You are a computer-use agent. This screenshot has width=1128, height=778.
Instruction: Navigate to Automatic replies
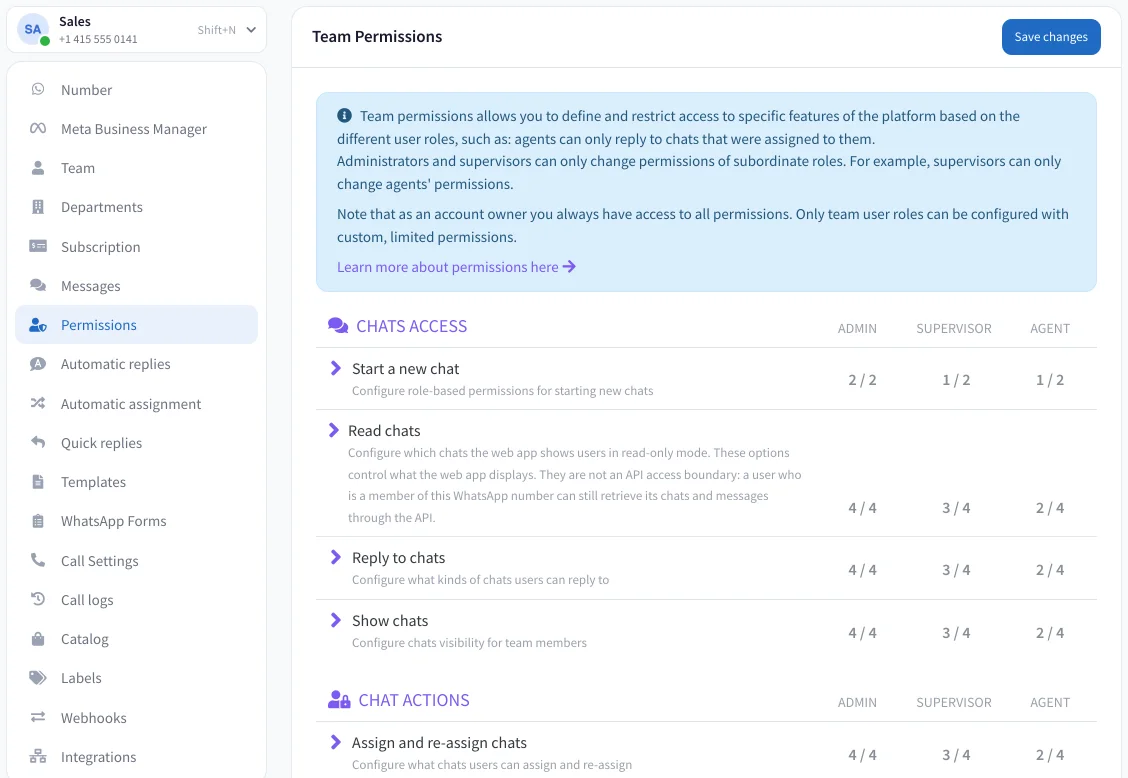137,363
